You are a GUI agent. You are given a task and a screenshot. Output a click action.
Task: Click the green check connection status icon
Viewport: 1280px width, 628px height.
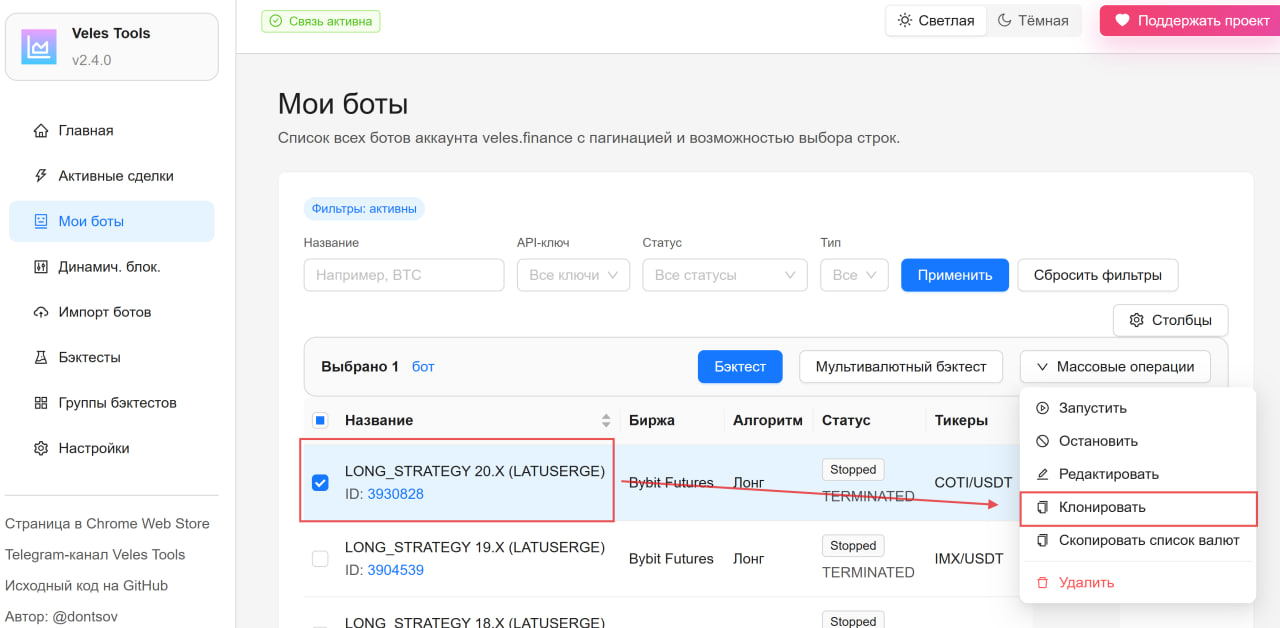point(276,20)
